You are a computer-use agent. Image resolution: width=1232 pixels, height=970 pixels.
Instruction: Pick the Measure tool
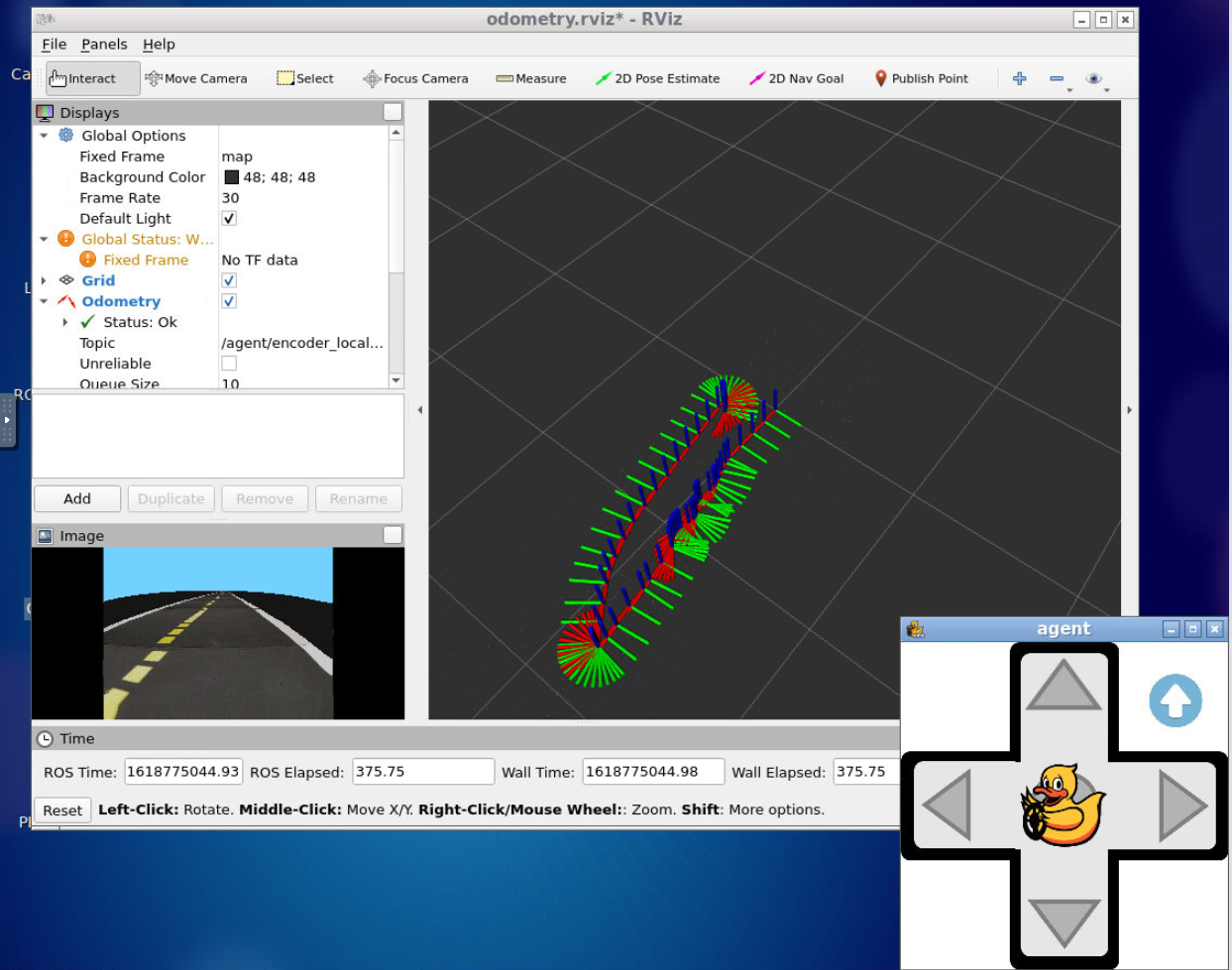[x=531, y=78]
